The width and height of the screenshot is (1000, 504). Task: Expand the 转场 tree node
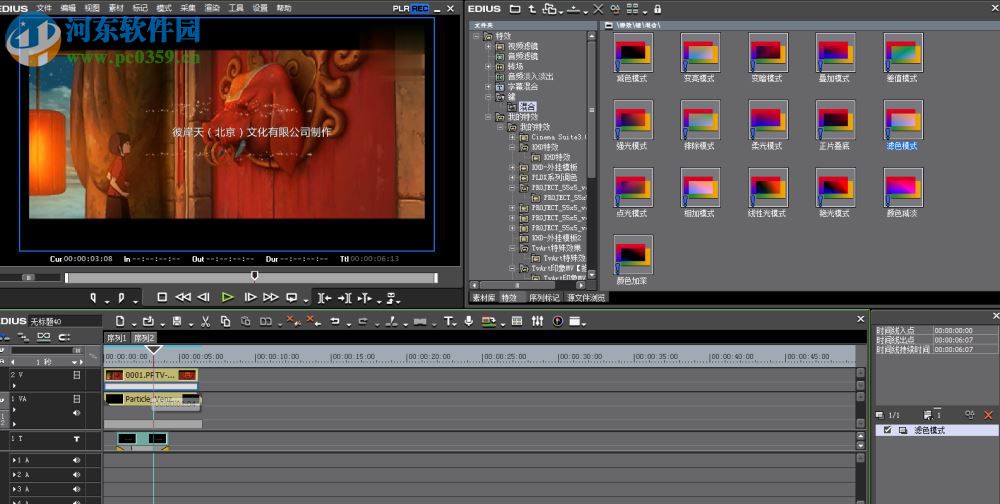488,66
